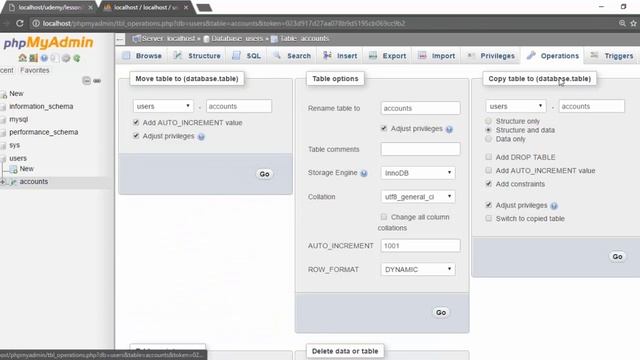This screenshot has width=640, height=360.
Task: Switch to the Search tab
Action: tap(292, 56)
